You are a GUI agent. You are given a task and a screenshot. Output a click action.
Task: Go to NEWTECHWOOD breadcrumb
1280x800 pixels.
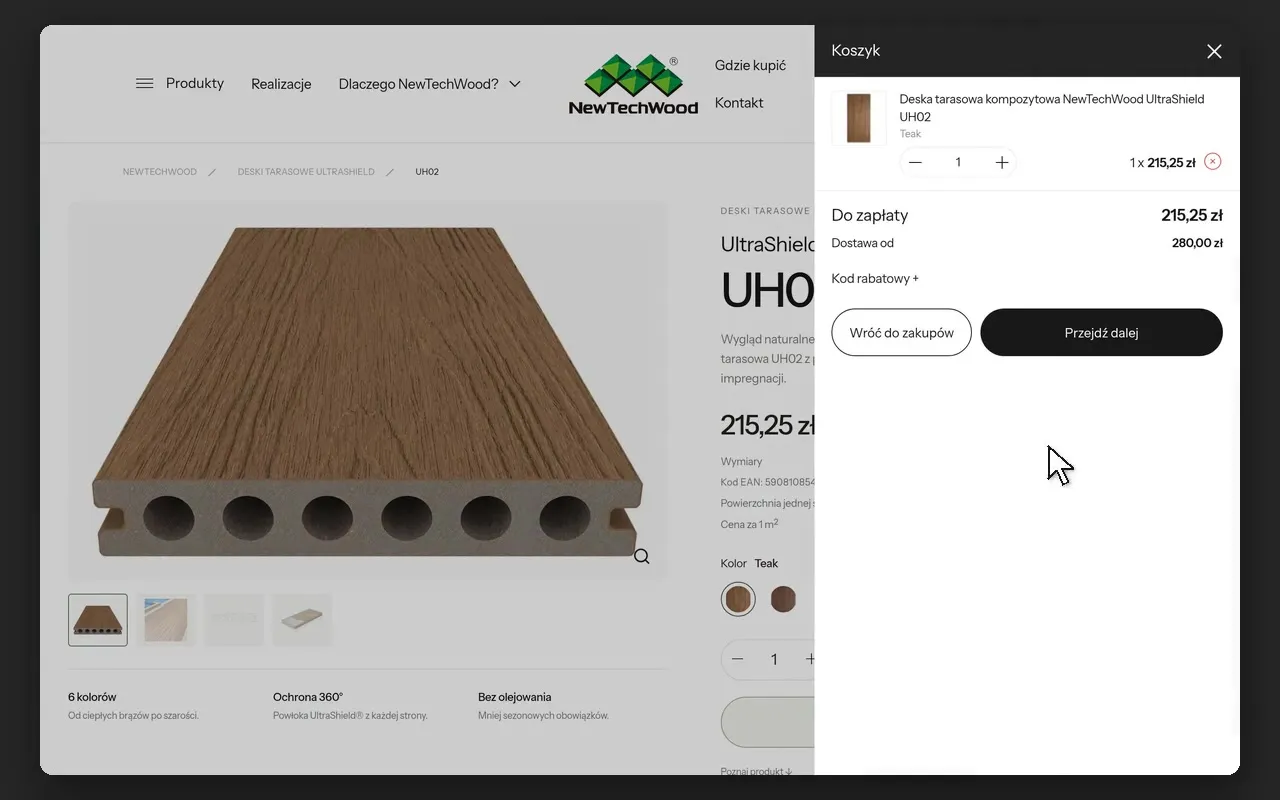tap(160, 172)
